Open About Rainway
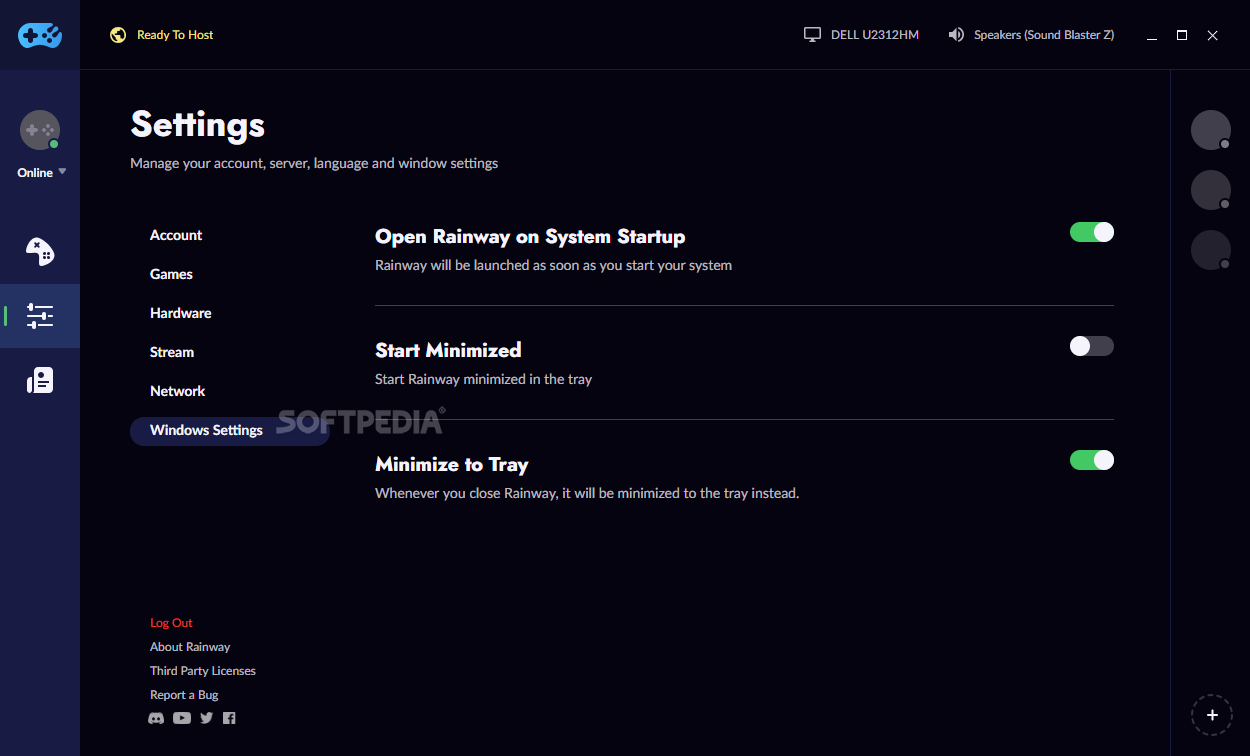The height and width of the screenshot is (756, 1250). tap(190, 647)
